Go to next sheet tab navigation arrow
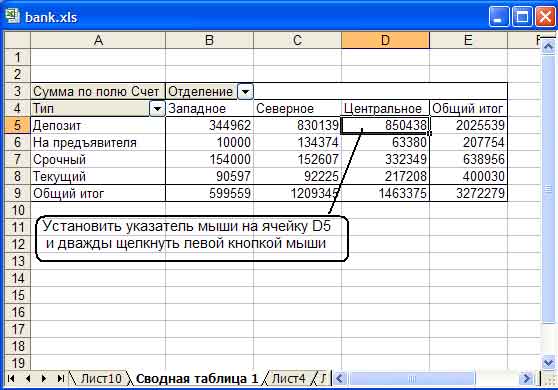The width and height of the screenshot is (558, 390). point(44,378)
